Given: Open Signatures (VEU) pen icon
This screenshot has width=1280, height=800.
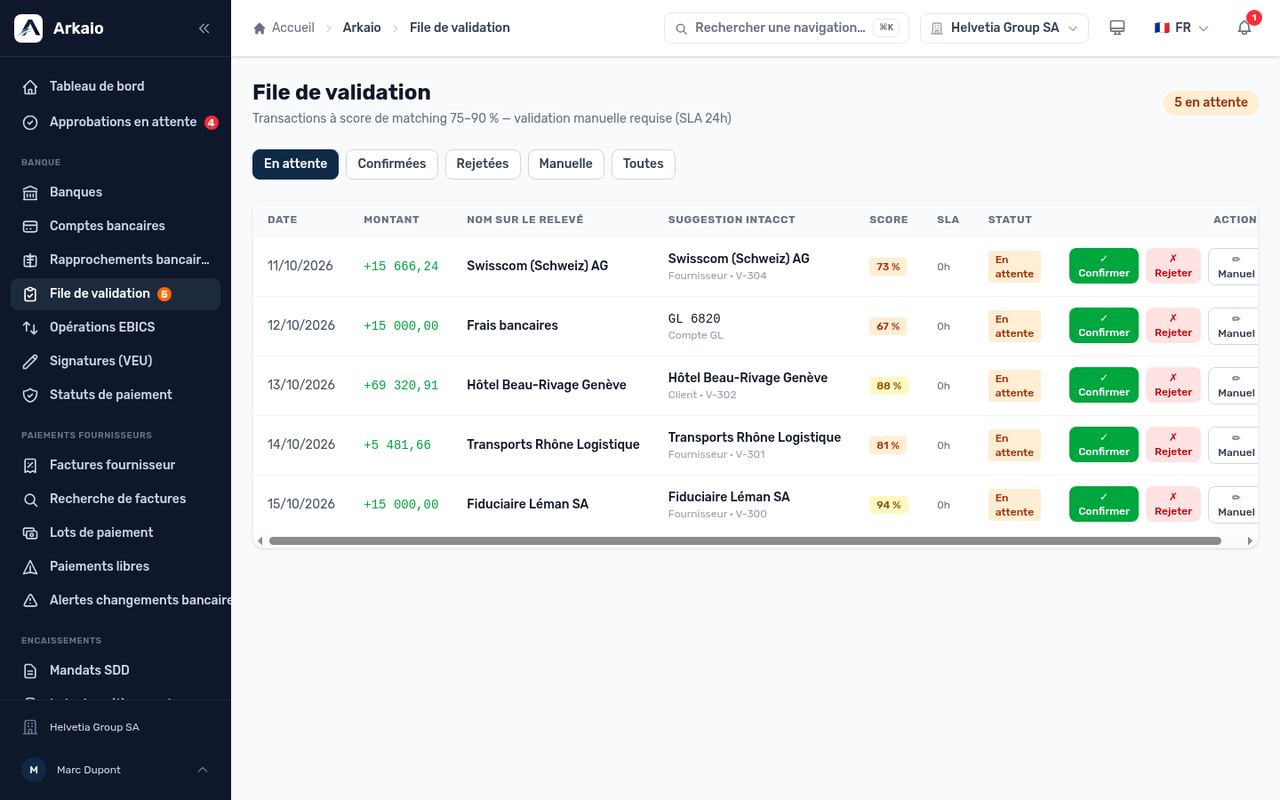Looking at the screenshot, I should tap(30, 361).
